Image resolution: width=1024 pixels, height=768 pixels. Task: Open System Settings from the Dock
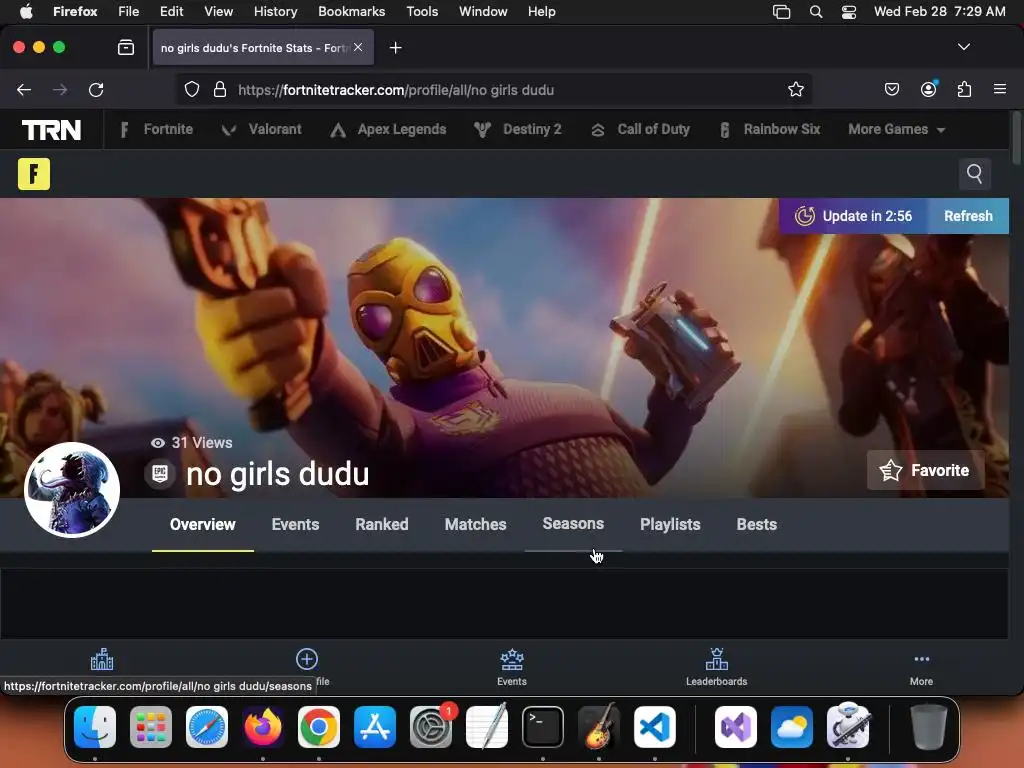431,727
